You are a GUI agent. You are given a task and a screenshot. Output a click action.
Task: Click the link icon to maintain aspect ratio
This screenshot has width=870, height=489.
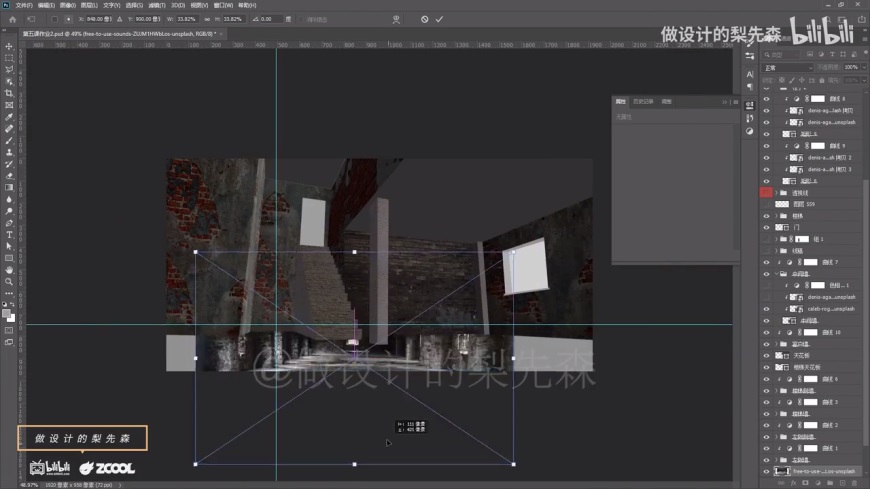click(207, 19)
